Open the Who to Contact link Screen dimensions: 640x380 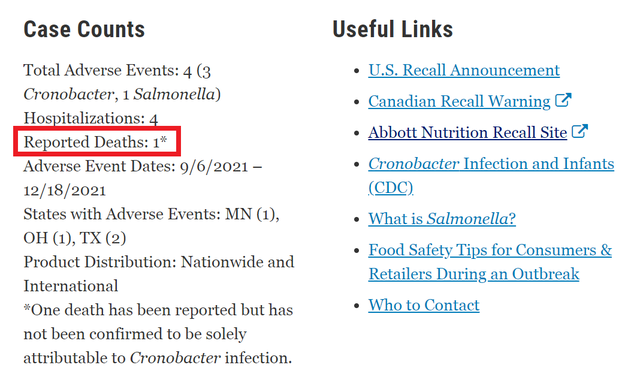coord(424,305)
